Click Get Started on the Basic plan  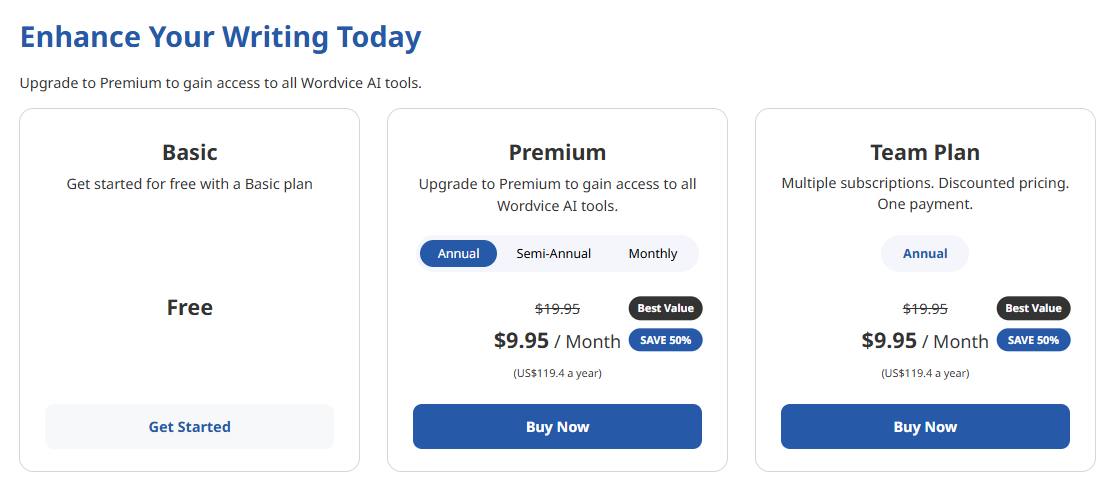click(x=189, y=427)
